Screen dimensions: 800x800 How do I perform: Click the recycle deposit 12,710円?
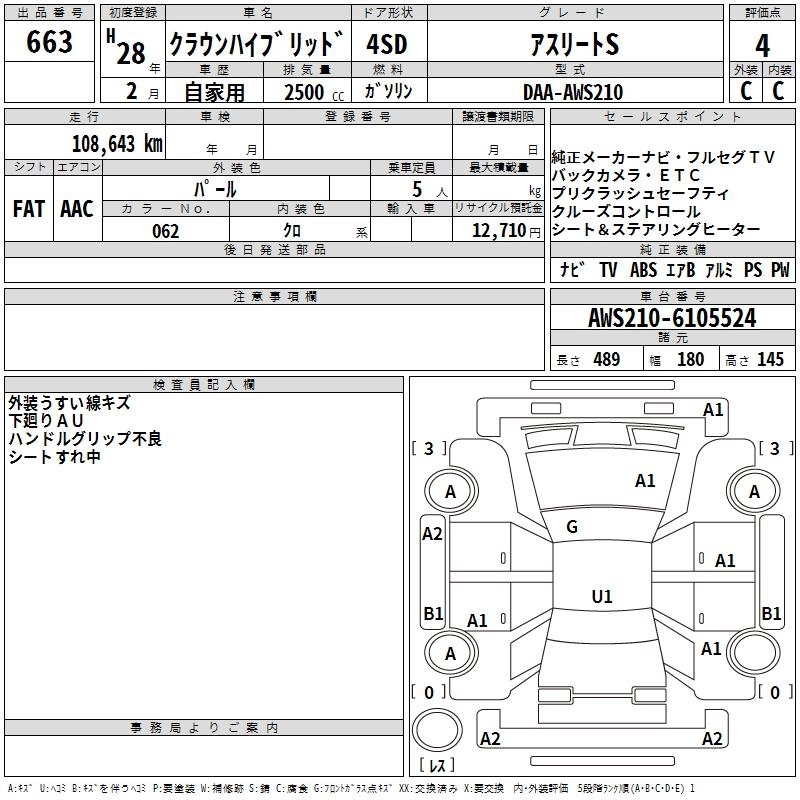click(x=506, y=230)
